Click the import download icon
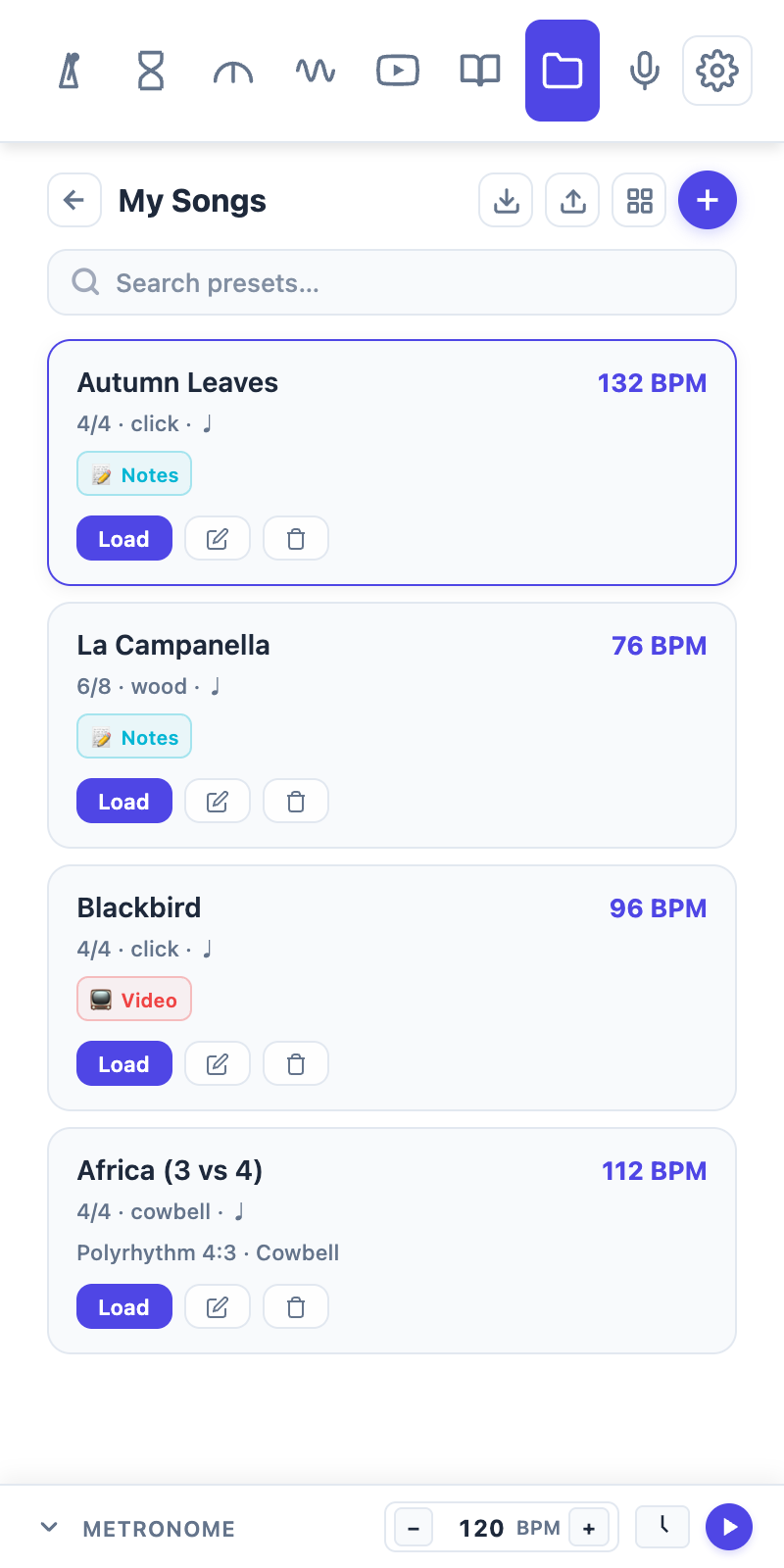784x1568 pixels. 506,200
